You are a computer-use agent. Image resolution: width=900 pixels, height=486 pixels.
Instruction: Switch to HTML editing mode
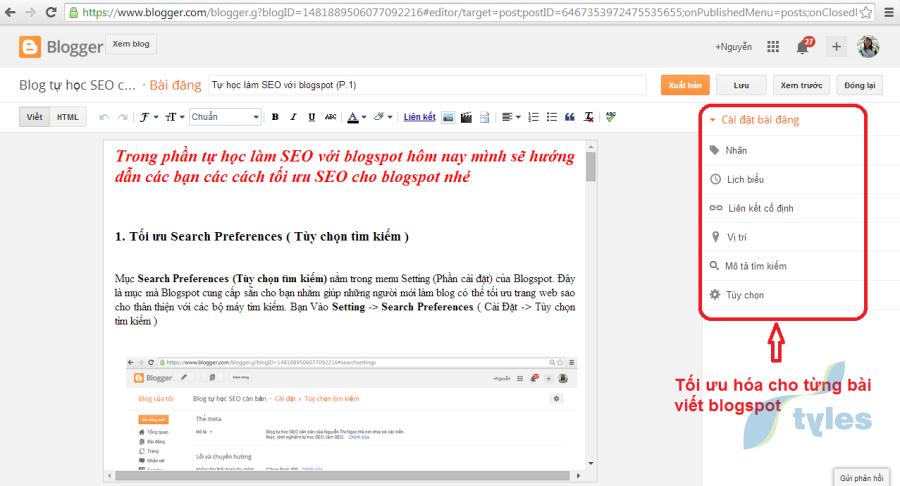coord(68,117)
